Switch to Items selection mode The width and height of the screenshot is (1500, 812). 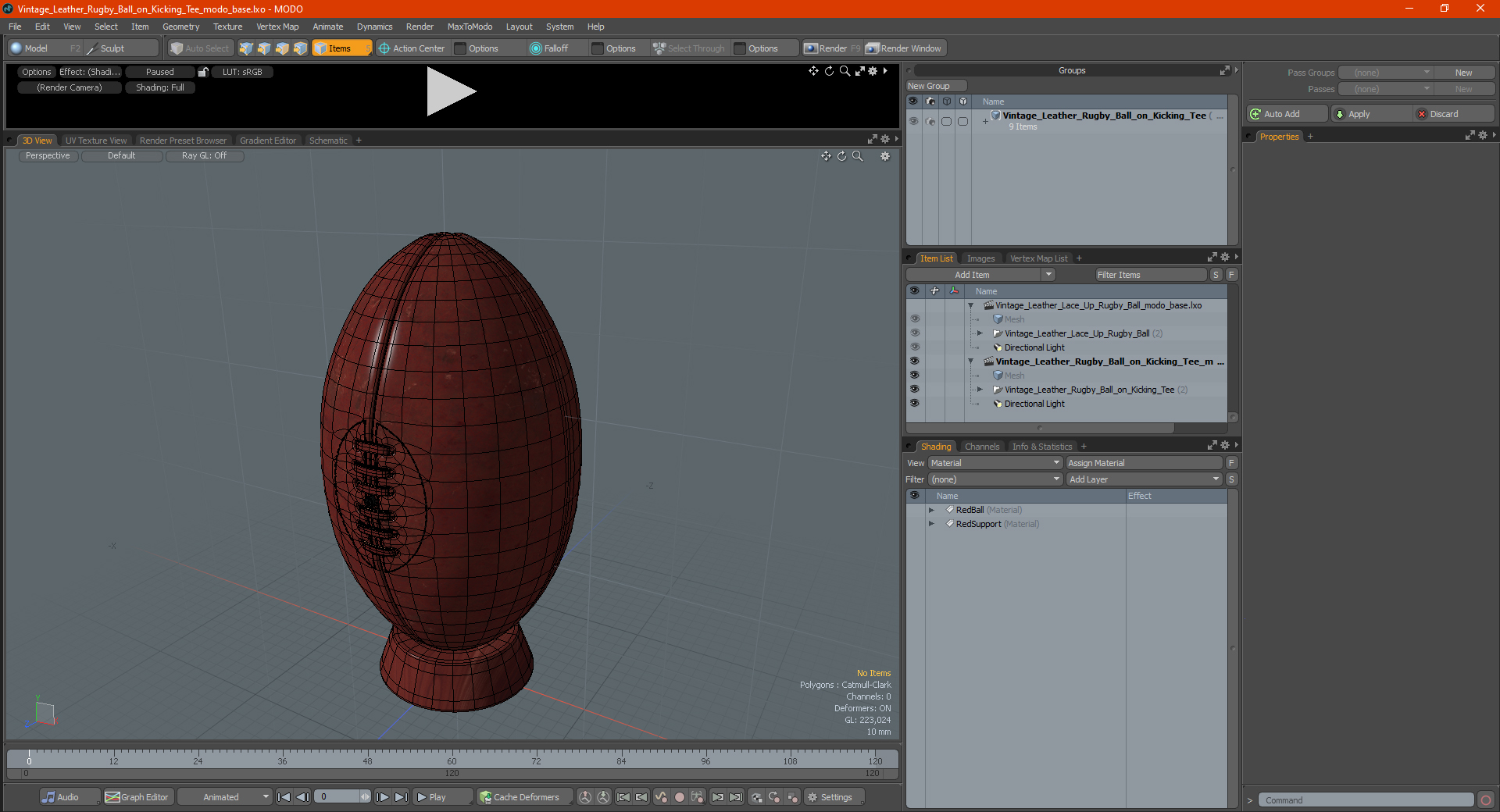[341, 48]
